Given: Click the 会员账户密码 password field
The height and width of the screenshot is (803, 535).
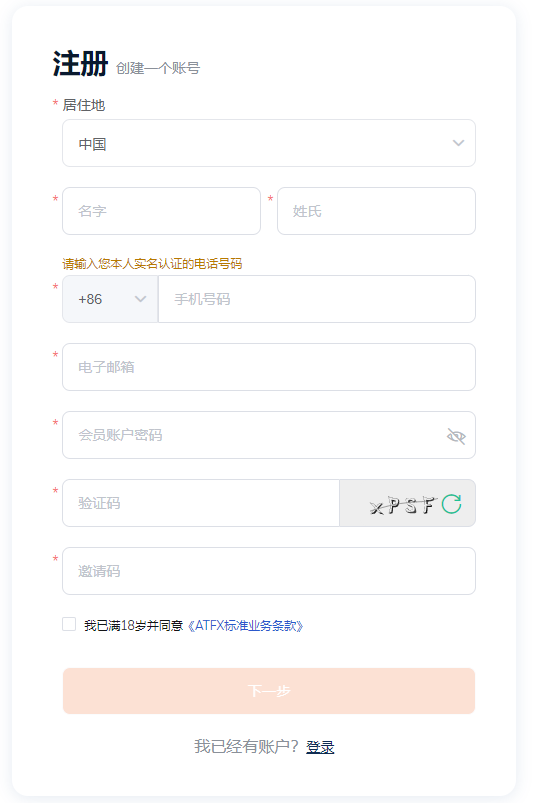Looking at the screenshot, I should pyautogui.click(x=269, y=435).
